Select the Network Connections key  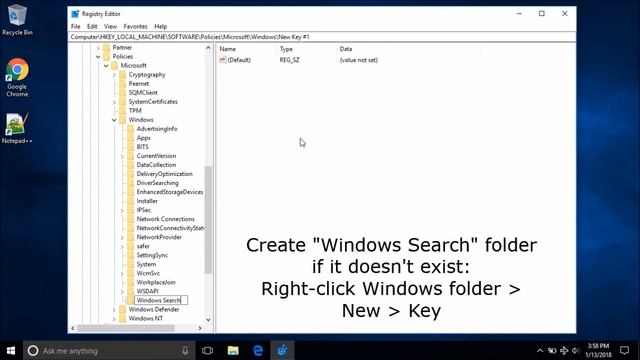tap(166, 219)
